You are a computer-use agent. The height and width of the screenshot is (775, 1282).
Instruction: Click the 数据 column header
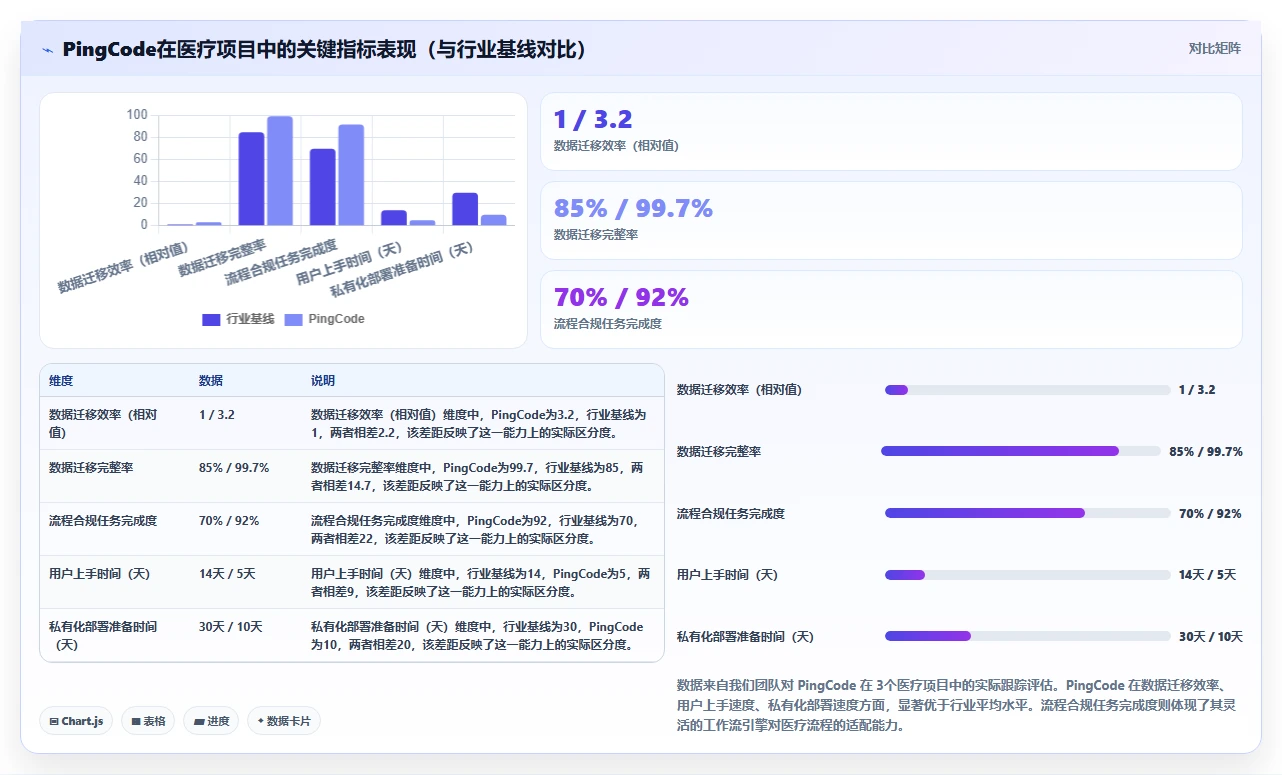(211, 381)
